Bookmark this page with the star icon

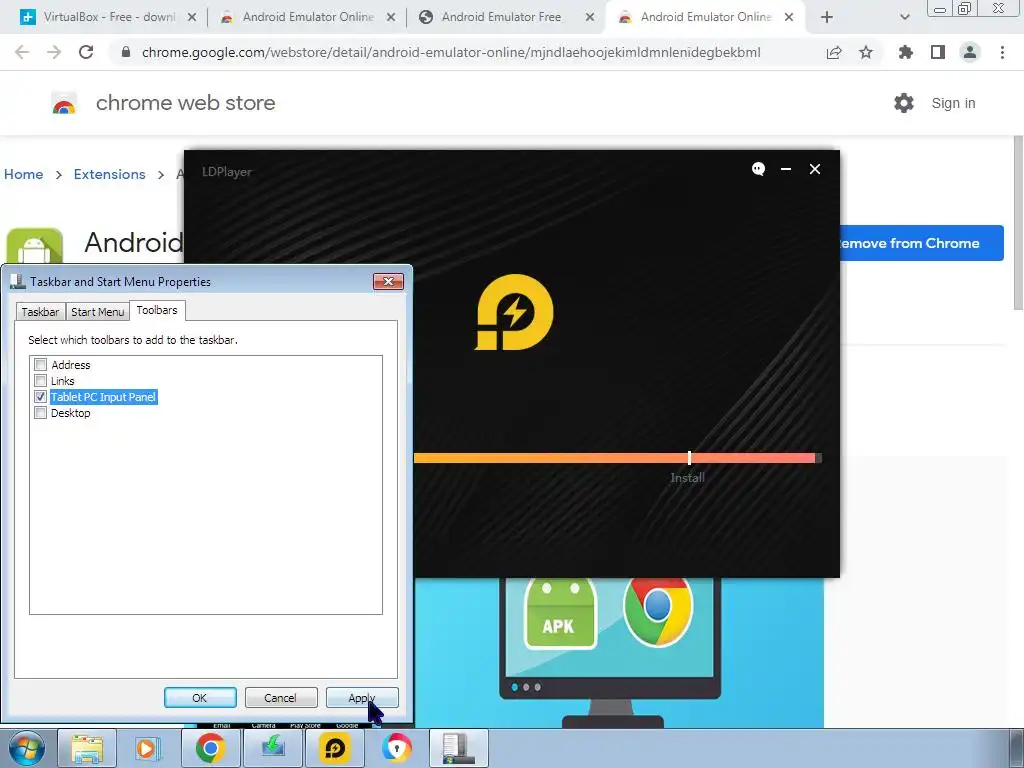866,52
